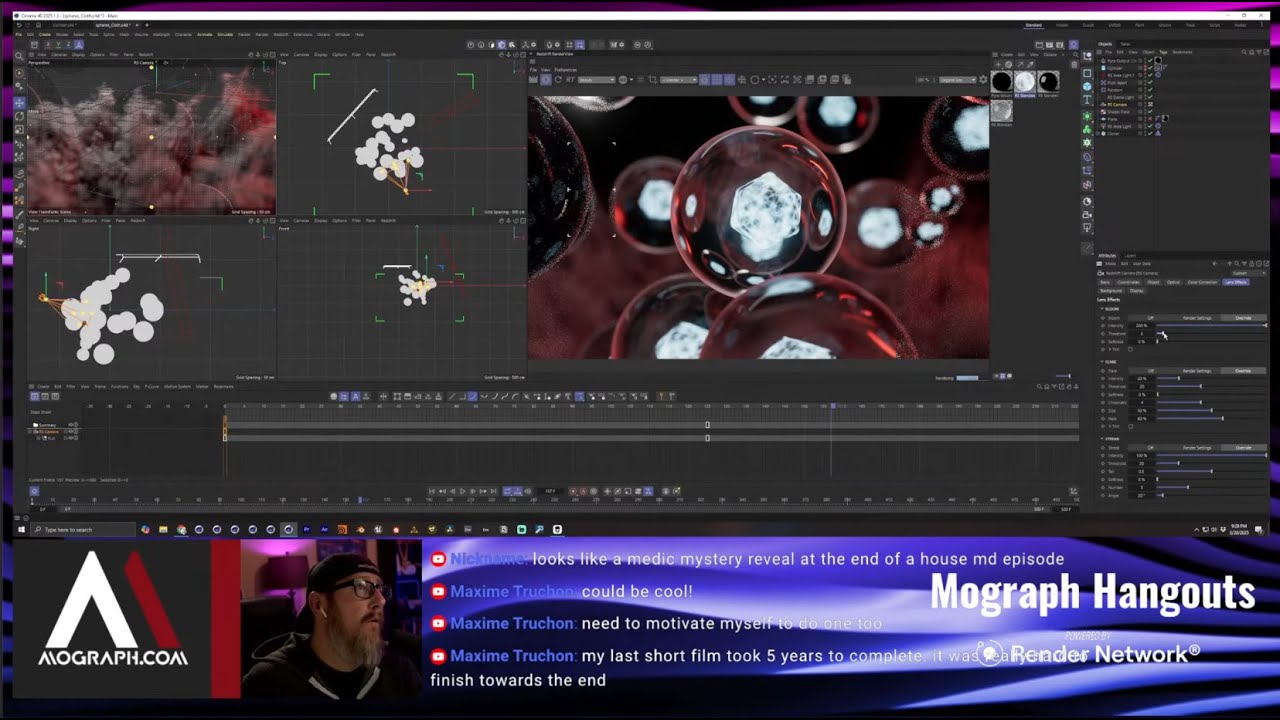The image size is (1280, 720).
Task: Click Tags in Object Manager menu
Action: (1163, 52)
